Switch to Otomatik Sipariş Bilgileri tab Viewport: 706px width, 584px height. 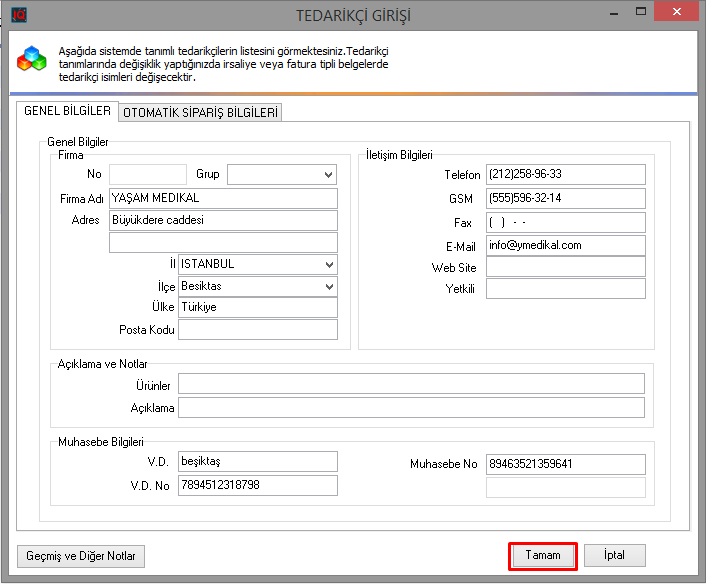click(x=200, y=113)
